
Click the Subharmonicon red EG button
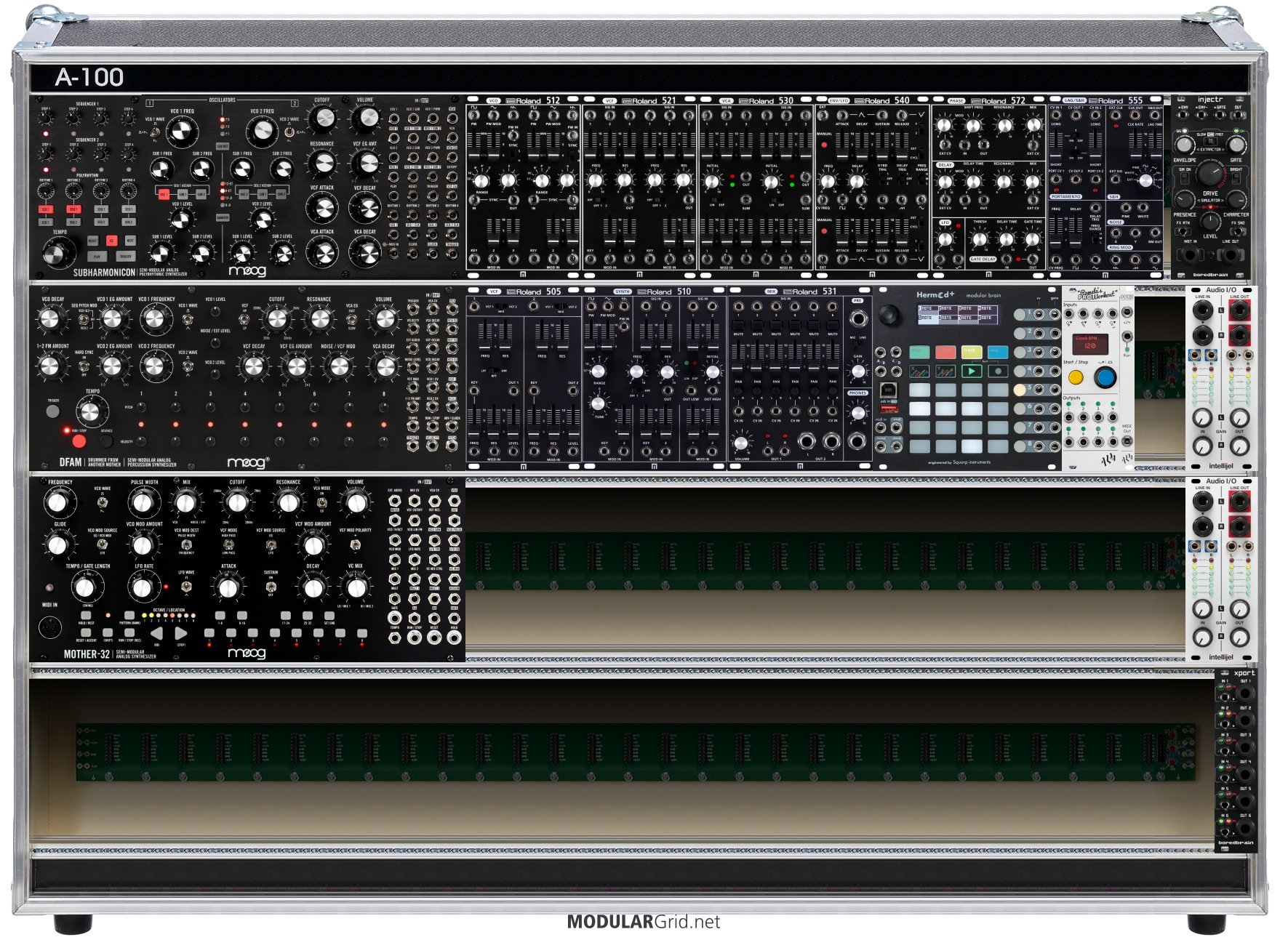coord(111,240)
